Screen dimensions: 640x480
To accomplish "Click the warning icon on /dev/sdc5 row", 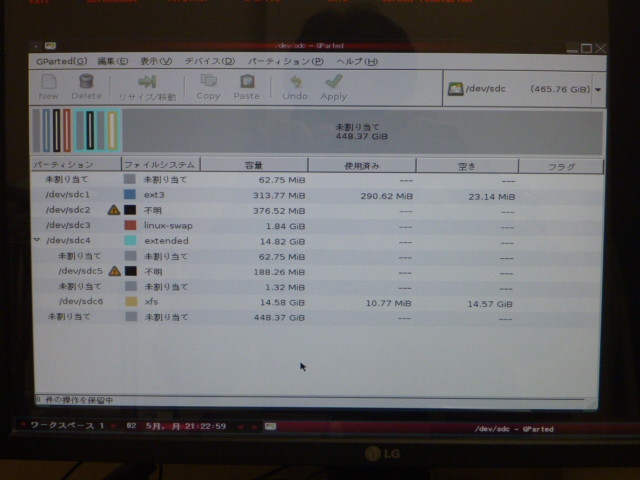I will (115, 271).
